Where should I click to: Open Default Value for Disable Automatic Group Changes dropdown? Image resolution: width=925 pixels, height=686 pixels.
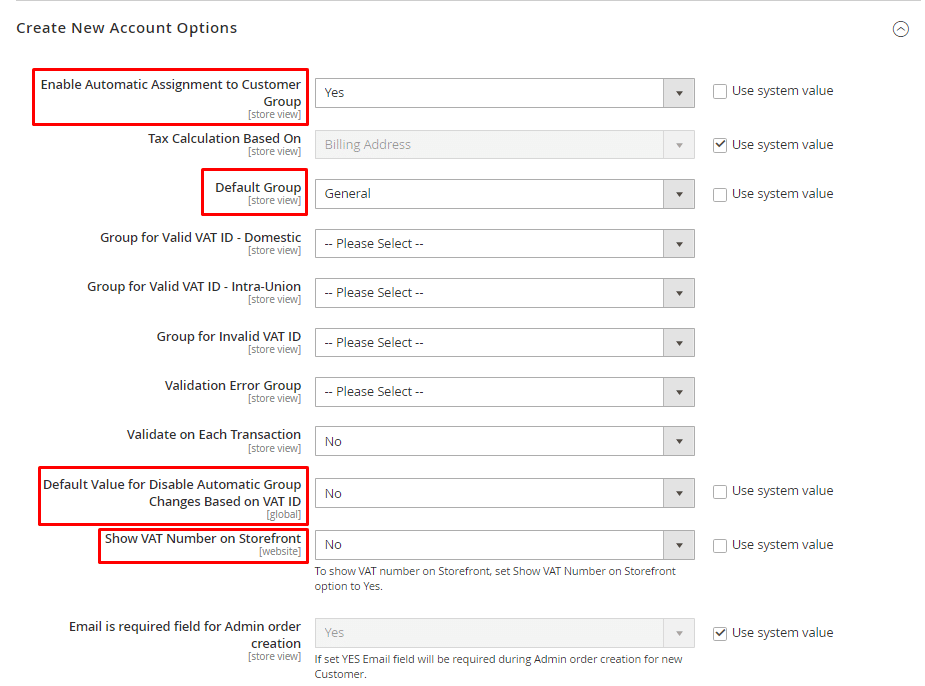[x=680, y=493]
